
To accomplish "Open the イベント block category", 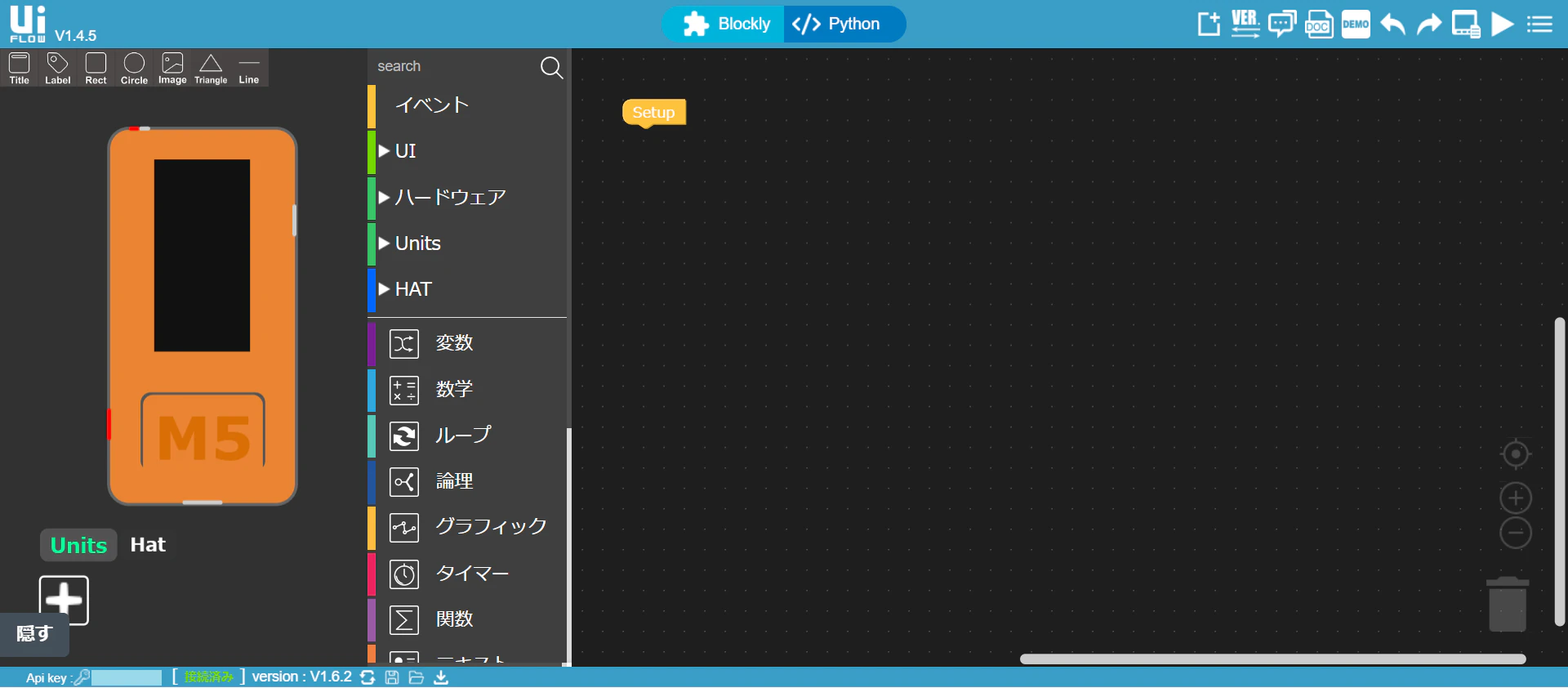I will (467, 105).
